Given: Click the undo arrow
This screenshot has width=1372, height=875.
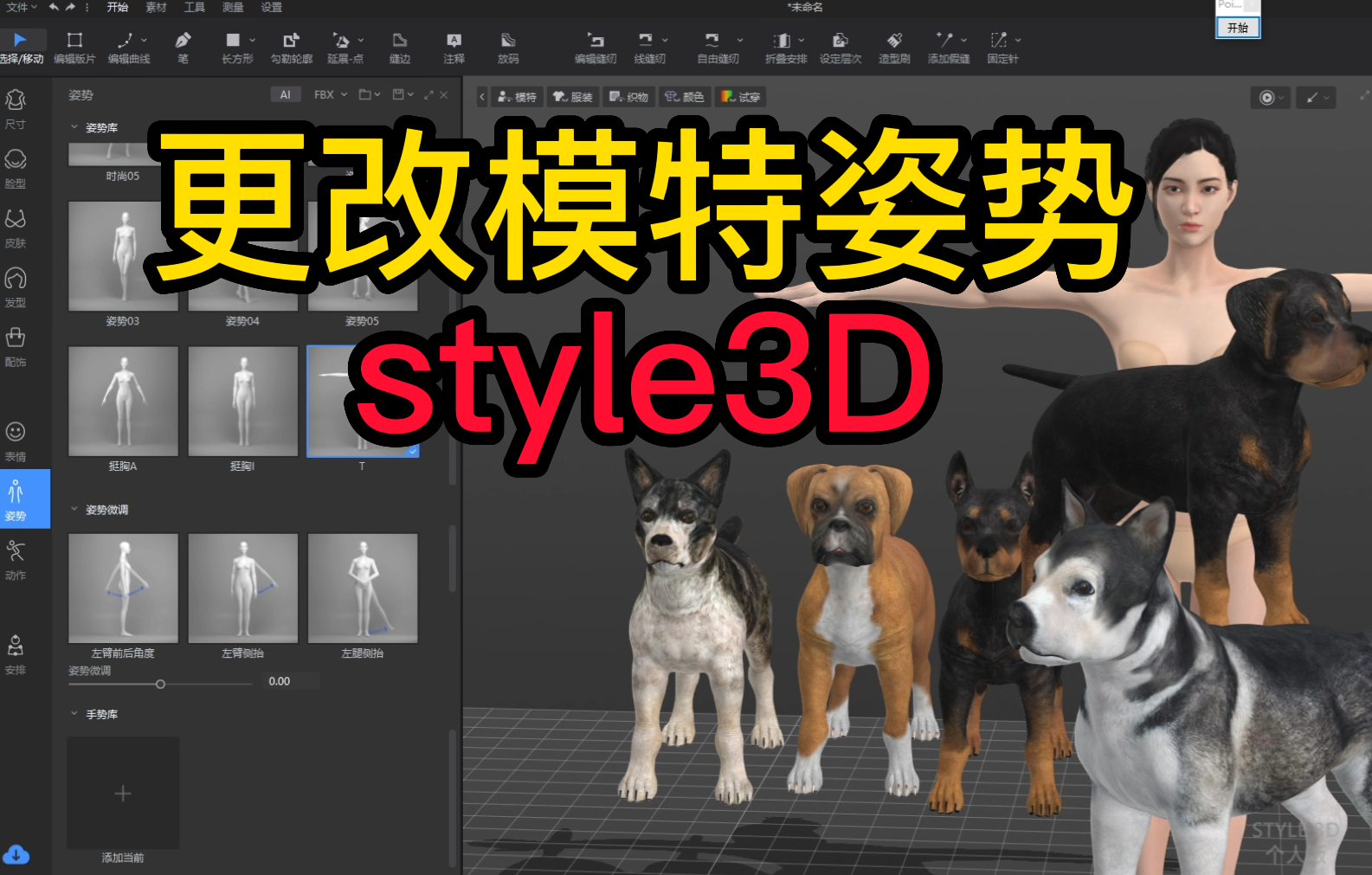Looking at the screenshot, I should pyautogui.click(x=54, y=7).
